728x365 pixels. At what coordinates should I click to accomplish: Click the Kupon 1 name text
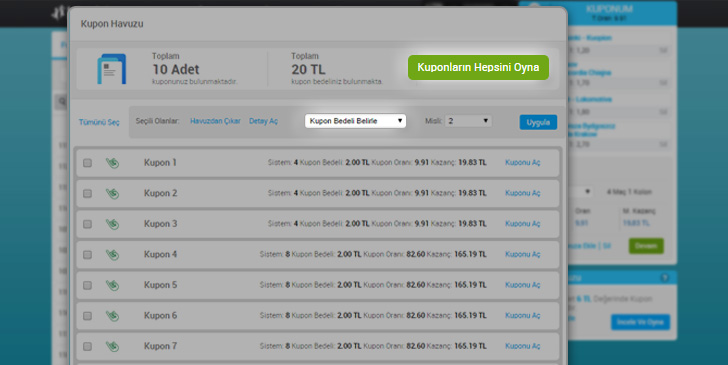pos(160,163)
